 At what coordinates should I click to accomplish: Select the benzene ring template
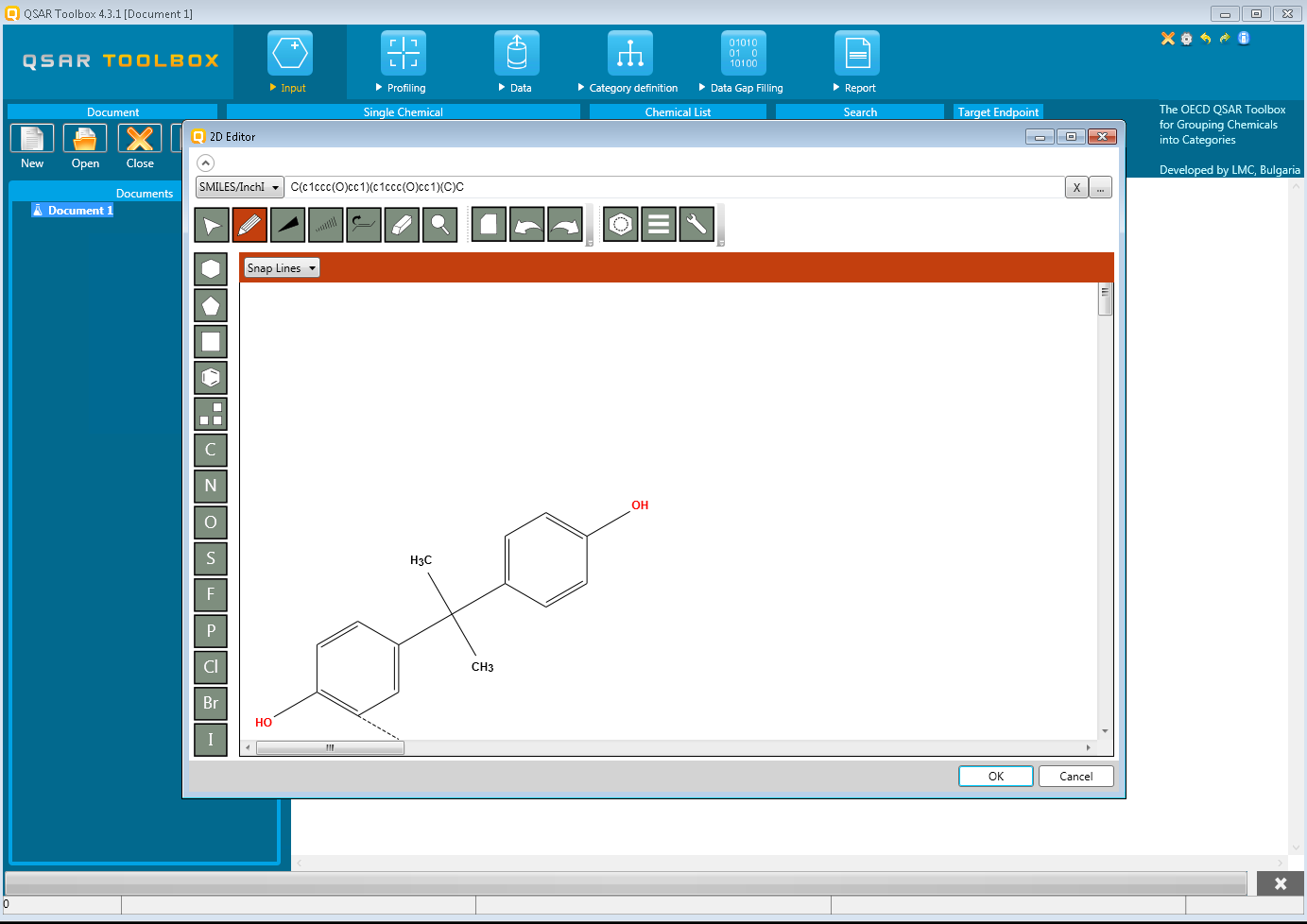[211, 378]
